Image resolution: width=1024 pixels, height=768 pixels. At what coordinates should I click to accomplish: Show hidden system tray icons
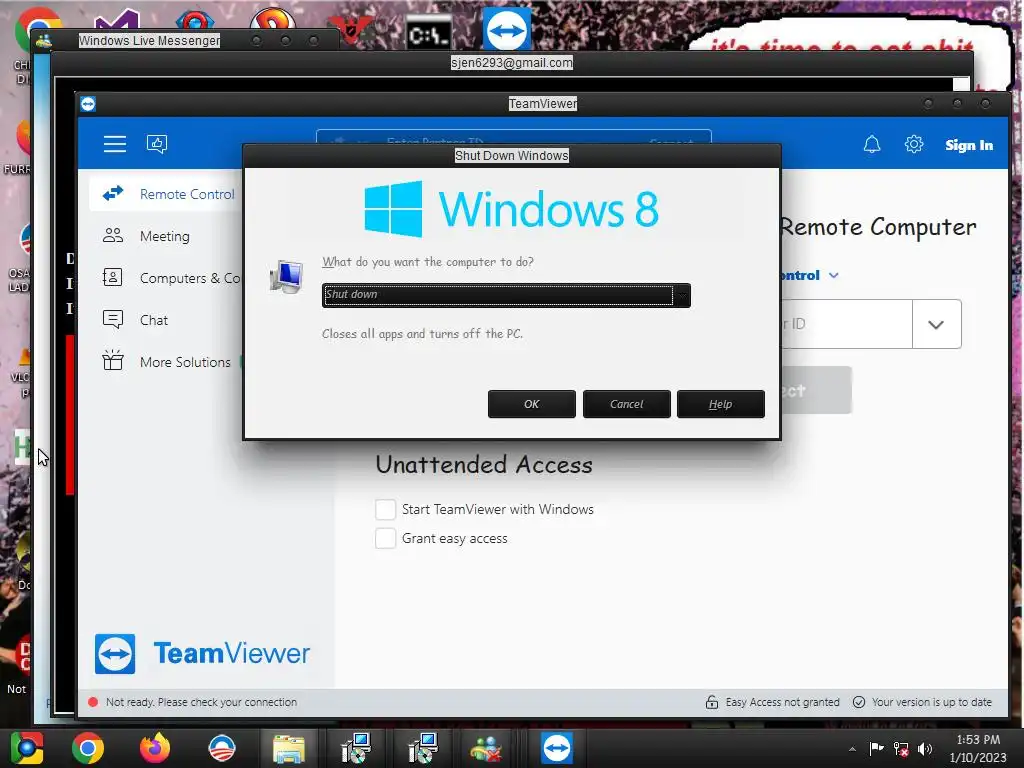click(x=852, y=749)
